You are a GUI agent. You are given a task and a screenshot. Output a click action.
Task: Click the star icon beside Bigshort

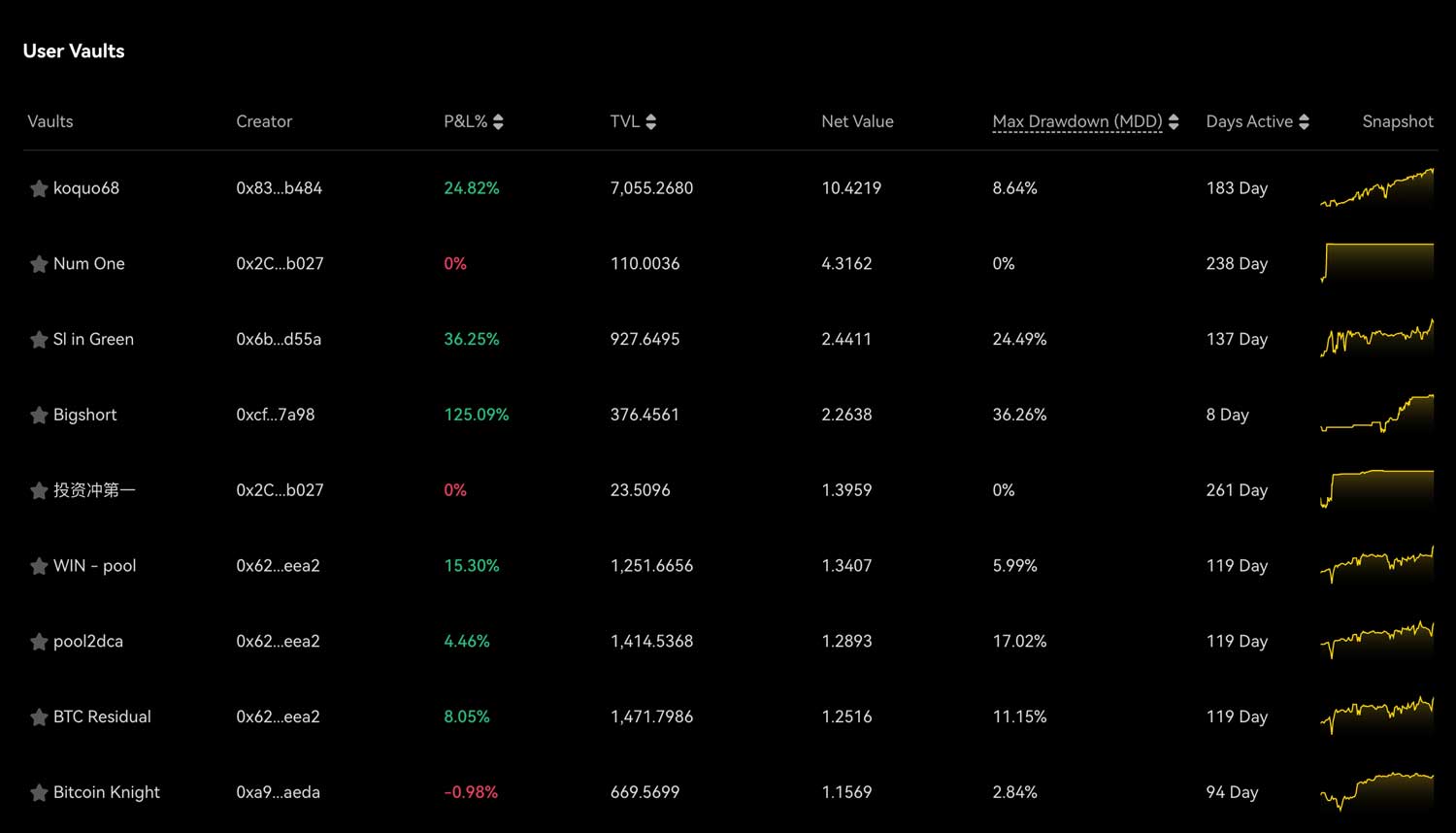(39, 415)
